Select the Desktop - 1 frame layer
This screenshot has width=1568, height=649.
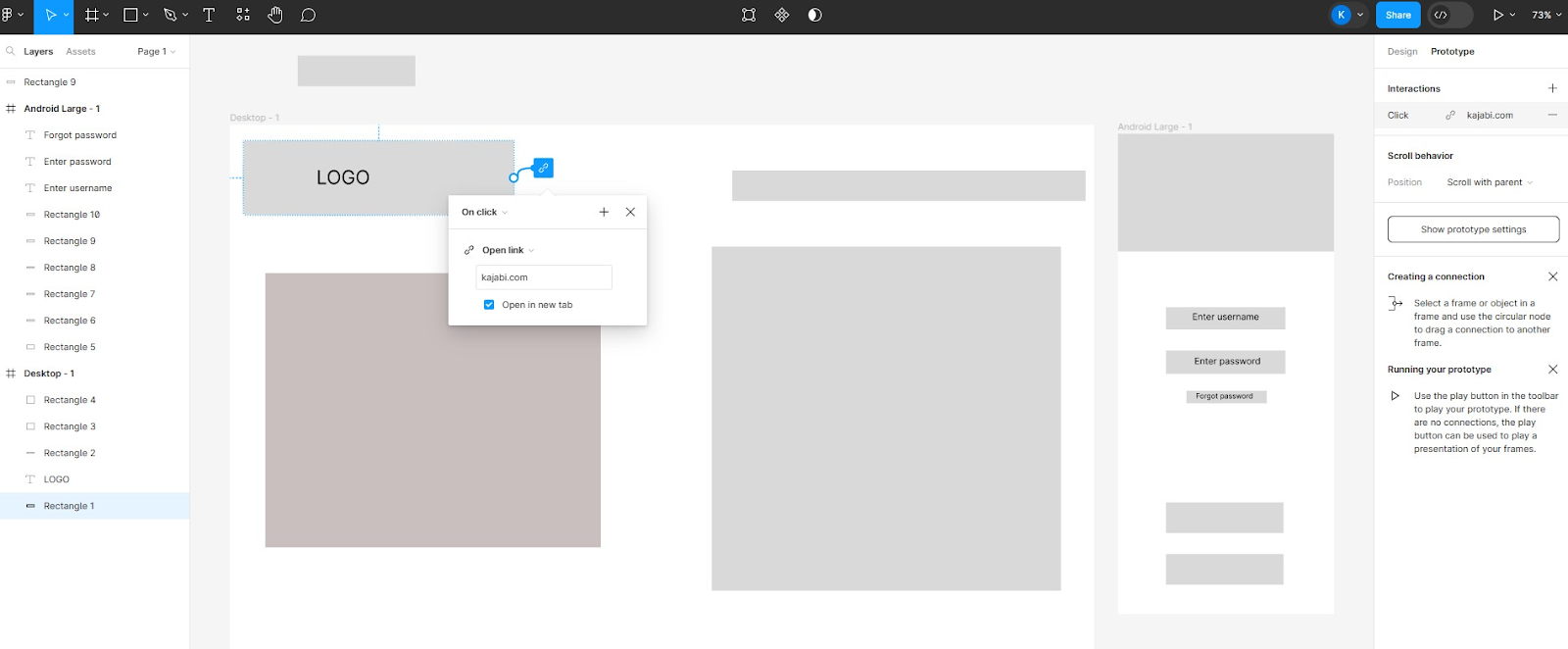(95, 374)
